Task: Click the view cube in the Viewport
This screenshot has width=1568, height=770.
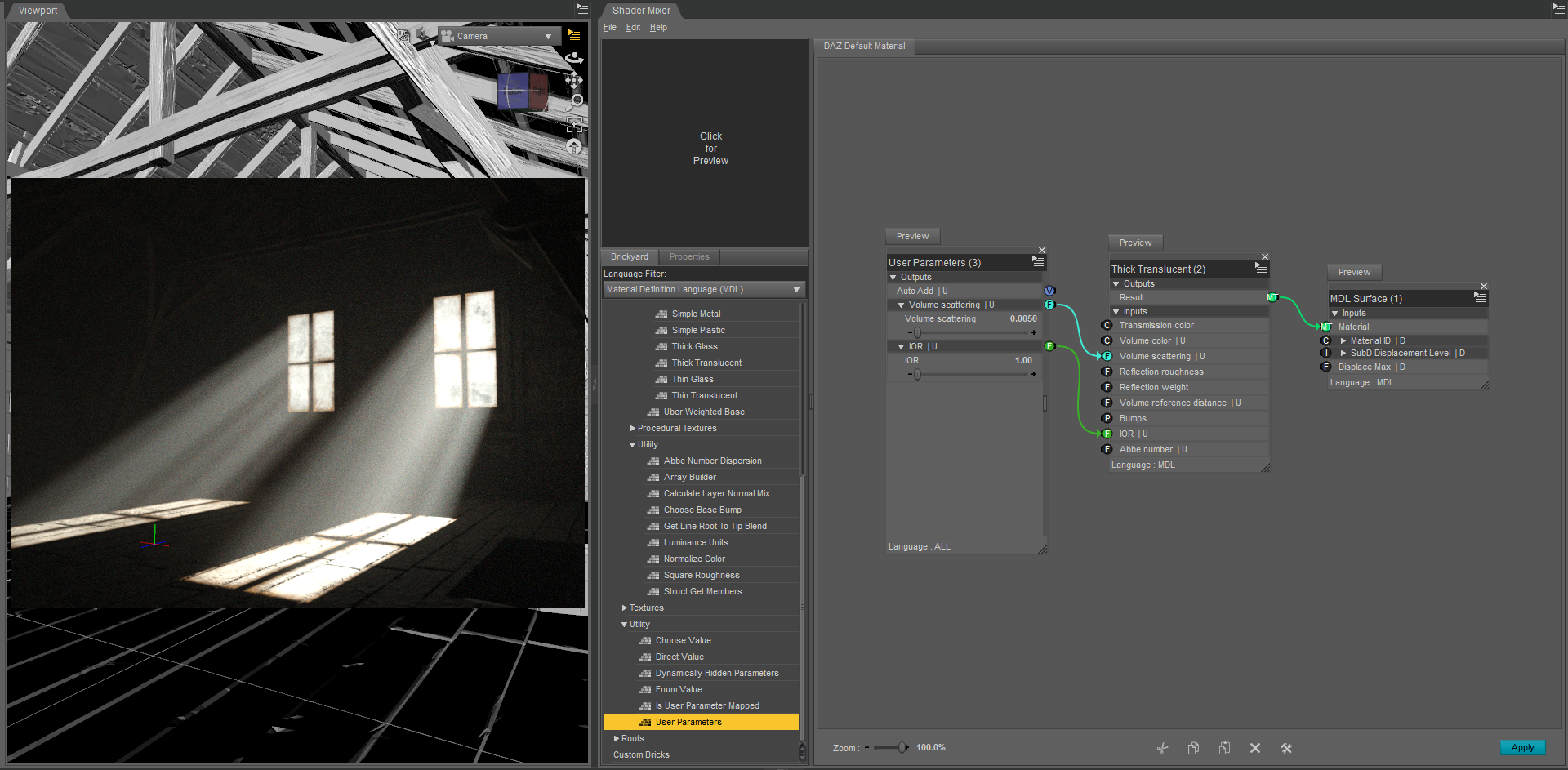Action: tap(523, 91)
